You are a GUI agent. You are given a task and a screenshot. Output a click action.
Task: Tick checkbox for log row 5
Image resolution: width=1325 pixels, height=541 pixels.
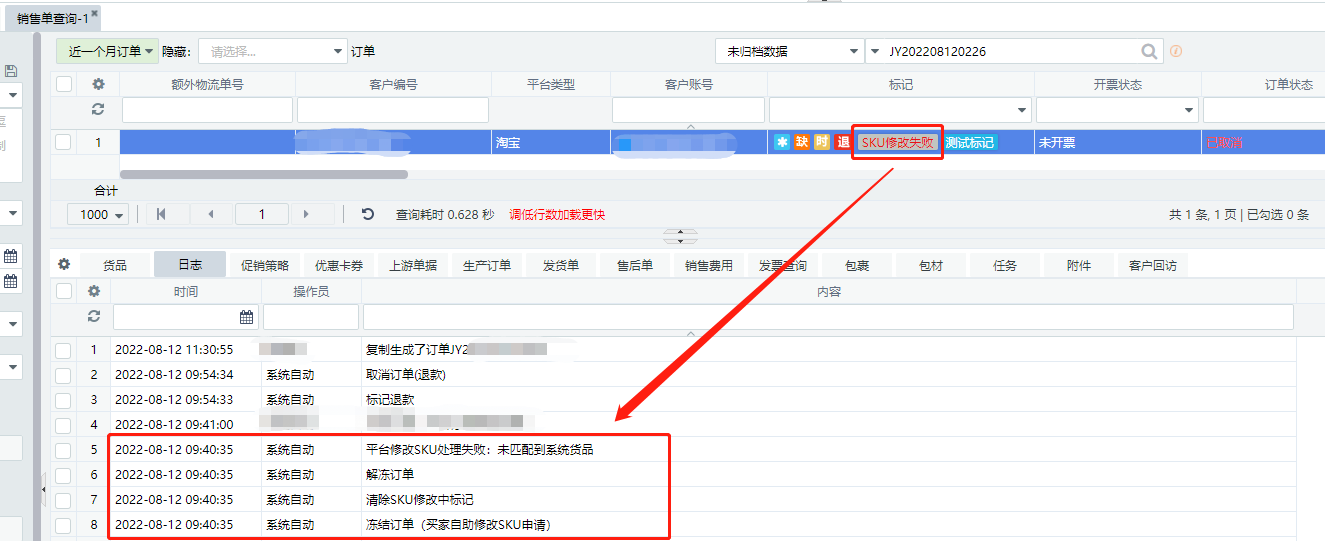[64, 450]
